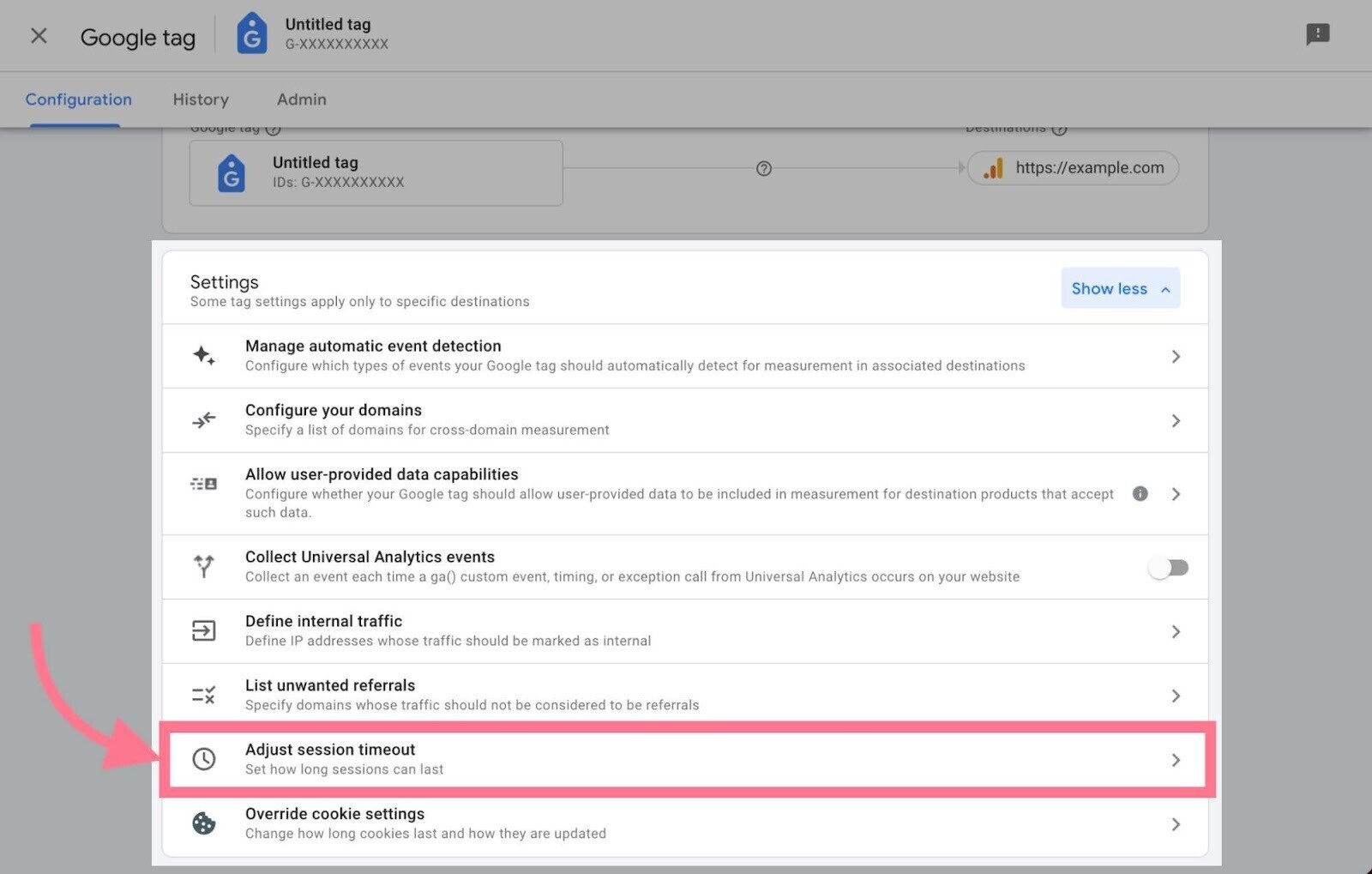Open the https://example.com destination
The image size is (1372, 874).
click(1072, 168)
